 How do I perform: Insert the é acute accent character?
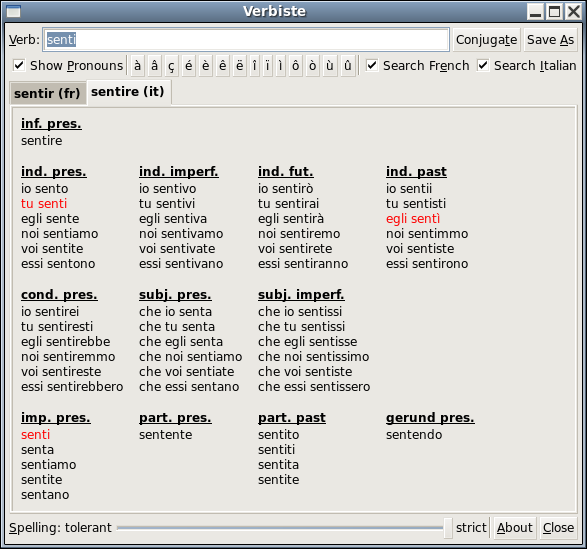coord(188,66)
